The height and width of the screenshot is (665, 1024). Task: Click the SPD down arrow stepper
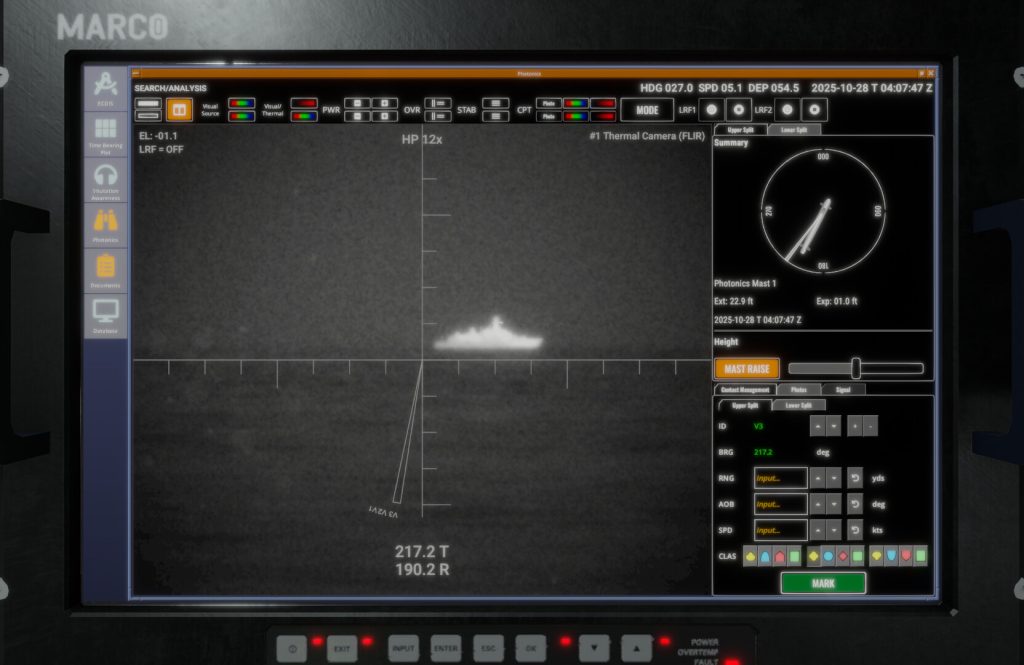pyautogui.click(x=834, y=530)
